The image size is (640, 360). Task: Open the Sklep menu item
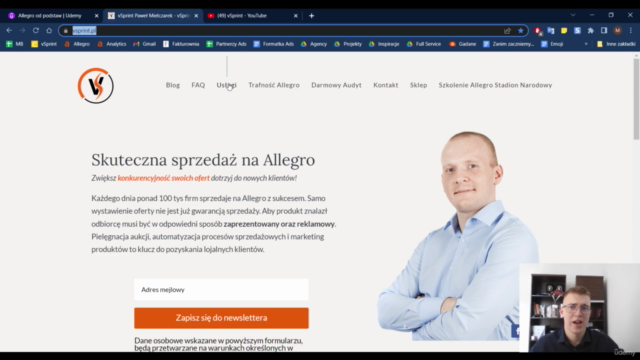[418, 85]
